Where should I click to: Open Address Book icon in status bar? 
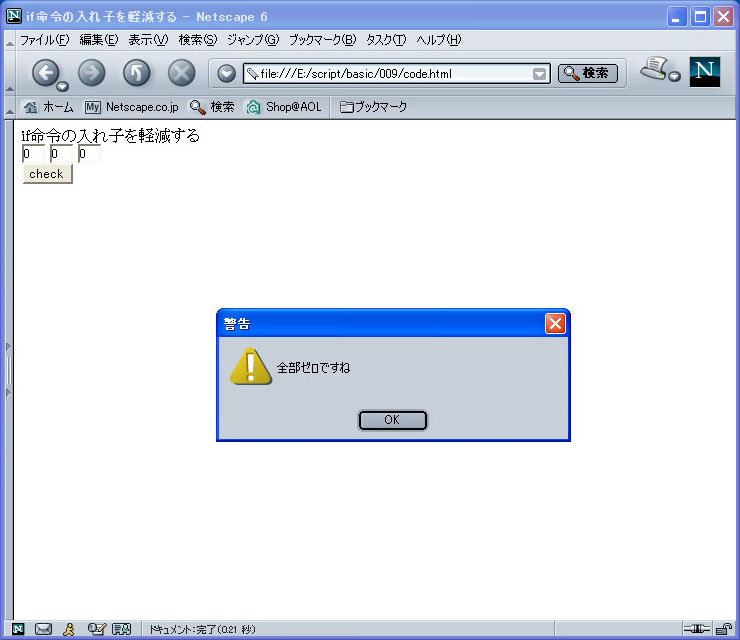(121, 629)
